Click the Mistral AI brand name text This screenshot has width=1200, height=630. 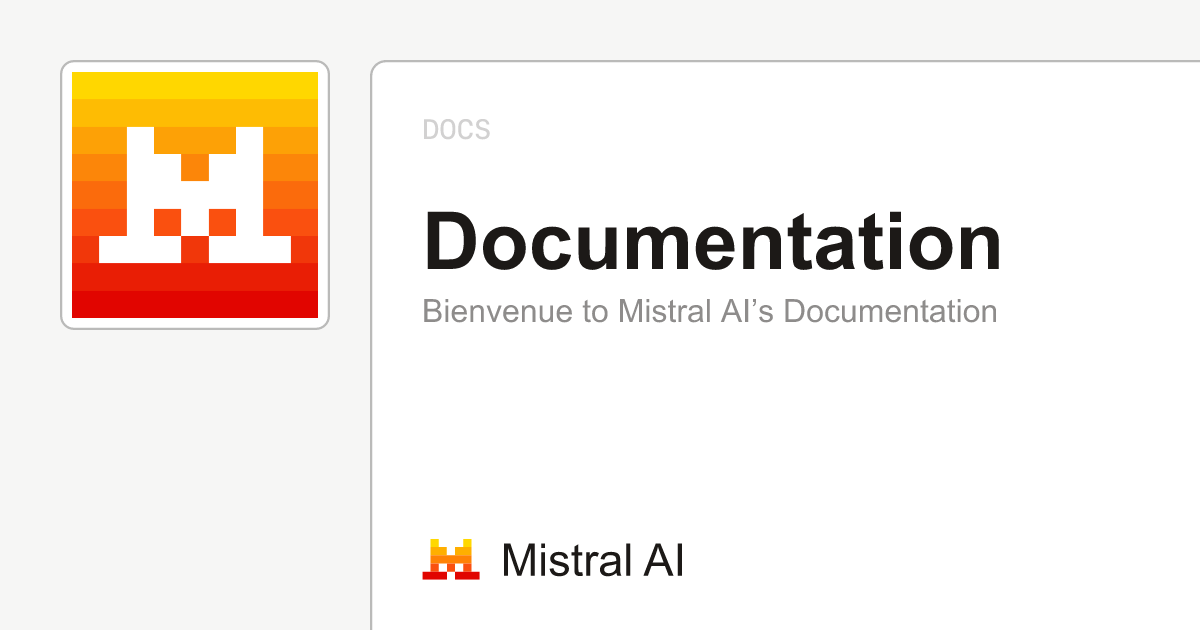coord(592,560)
